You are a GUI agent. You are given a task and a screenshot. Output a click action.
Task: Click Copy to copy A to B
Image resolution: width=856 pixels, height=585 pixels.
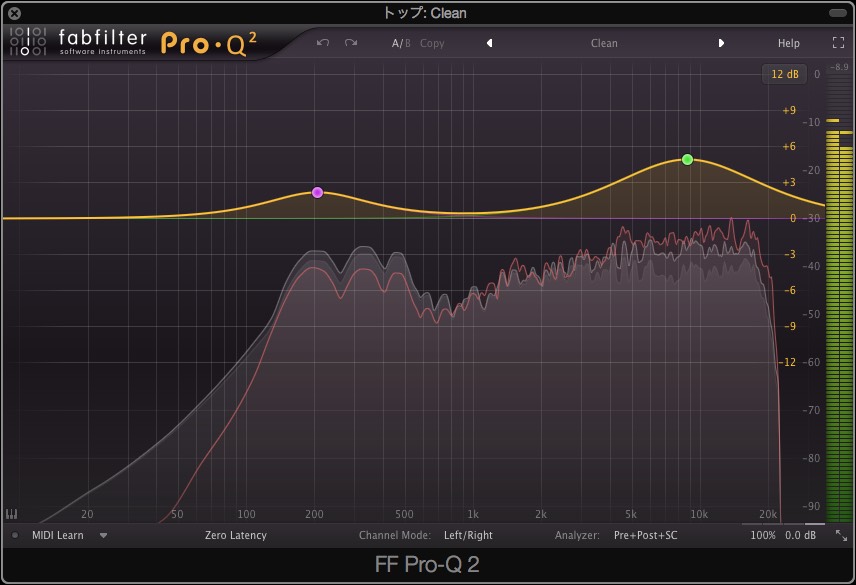coord(432,43)
